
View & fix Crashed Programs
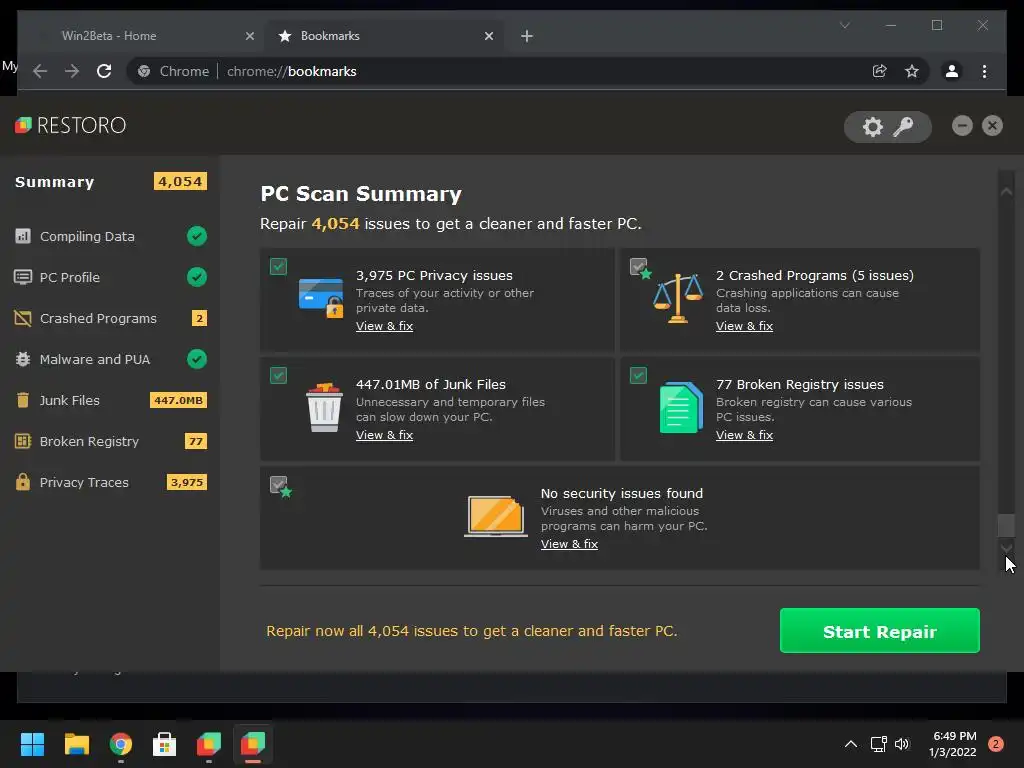pyautogui.click(x=744, y=326)
